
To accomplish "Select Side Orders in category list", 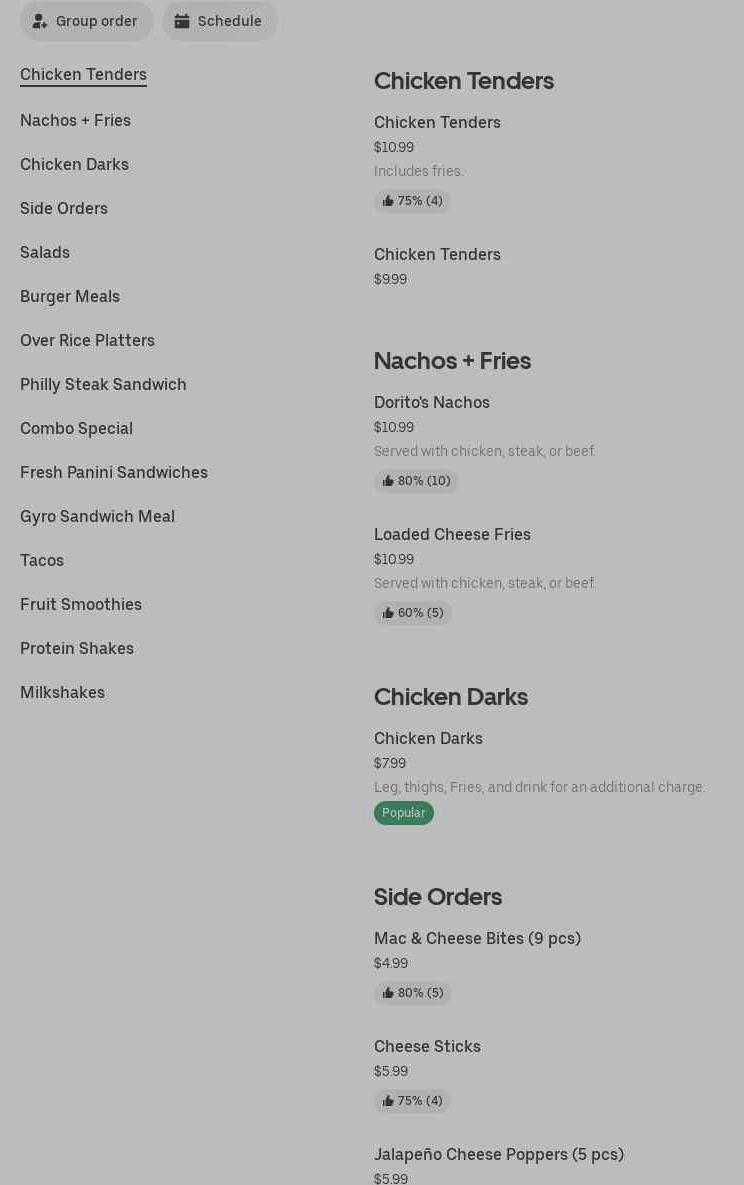I will (x=64, y=208).
